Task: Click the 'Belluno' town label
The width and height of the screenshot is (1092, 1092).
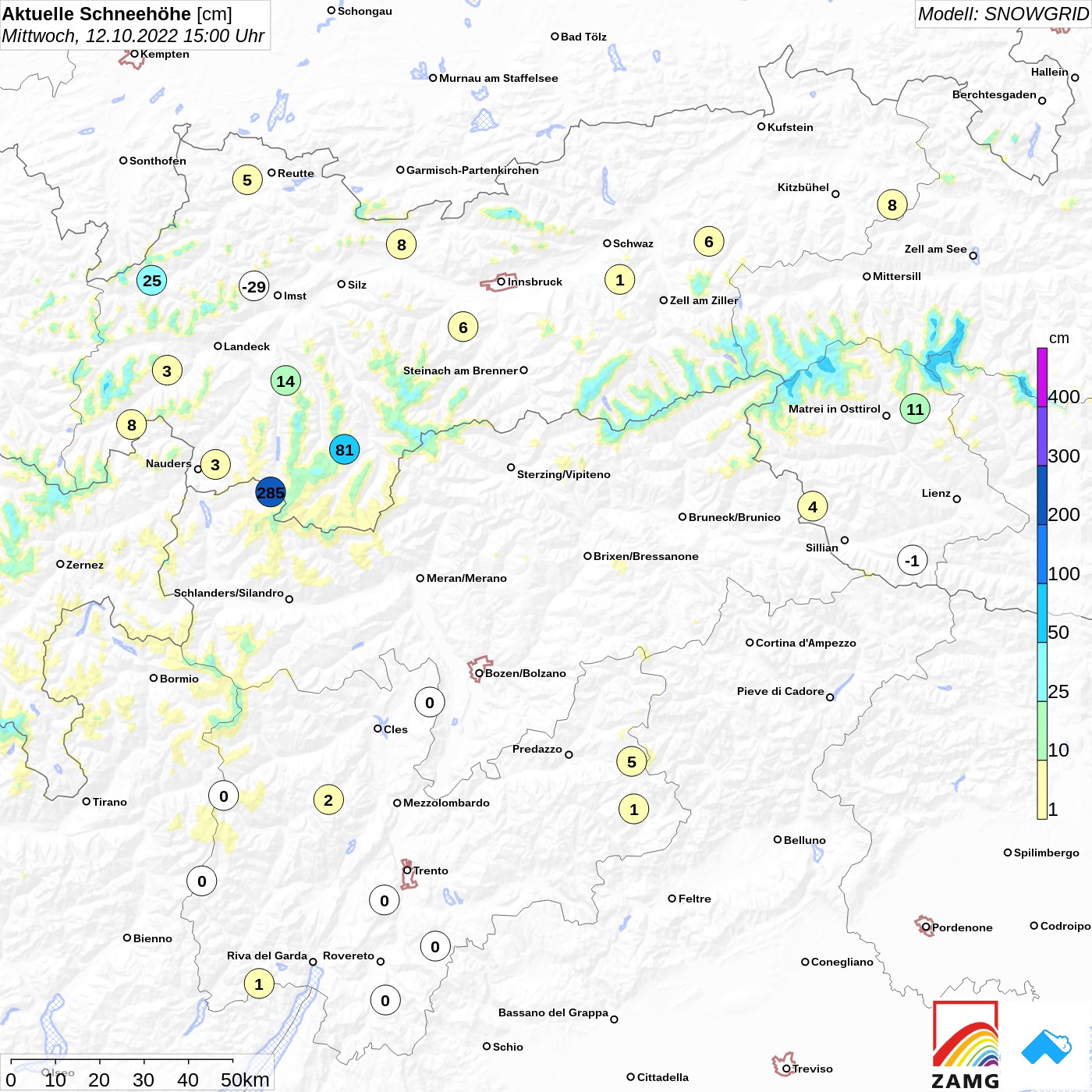Action: click(x=804, y=840)
